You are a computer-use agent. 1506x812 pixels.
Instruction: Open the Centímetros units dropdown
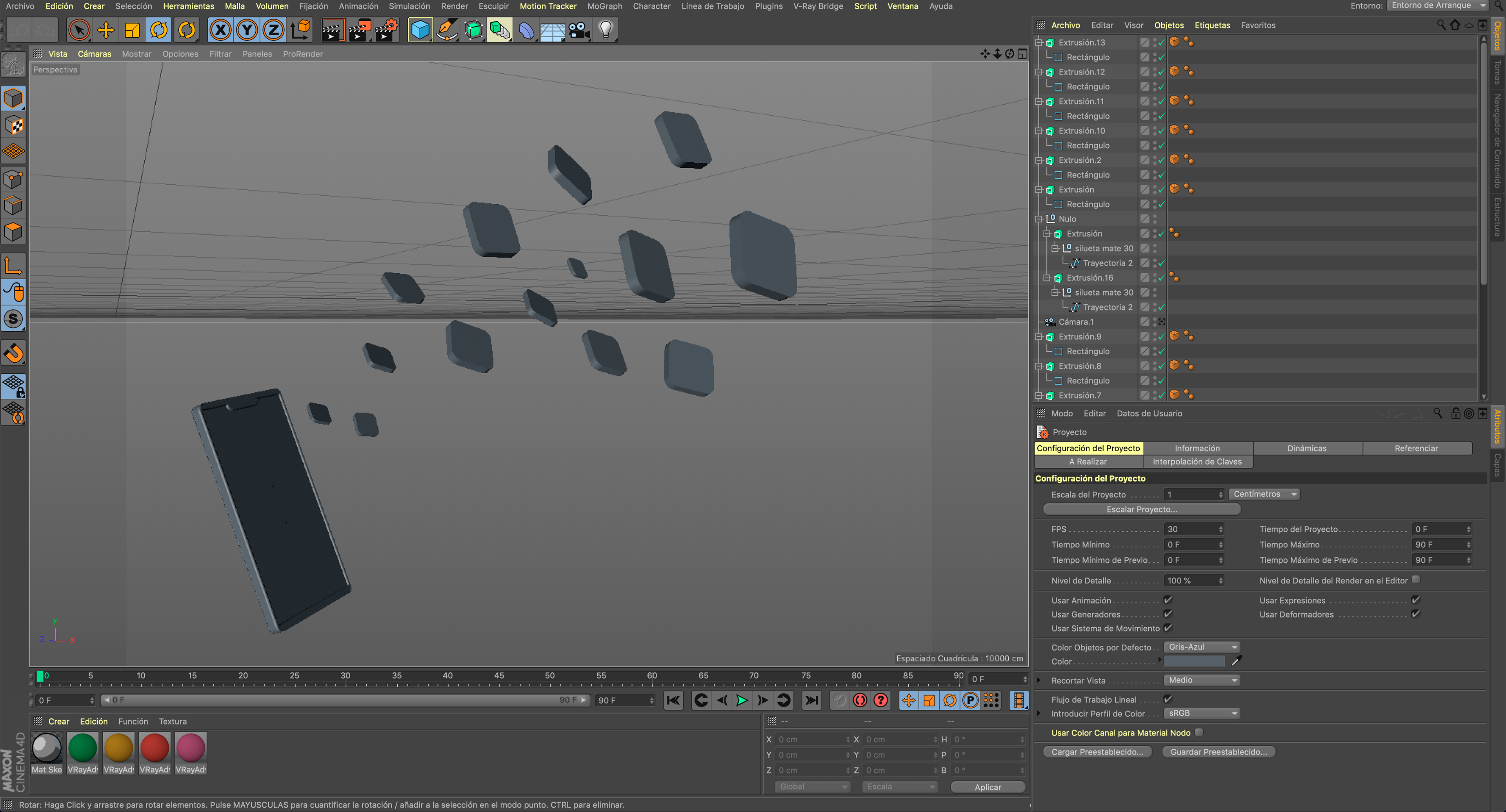[x=1264, y=494]
